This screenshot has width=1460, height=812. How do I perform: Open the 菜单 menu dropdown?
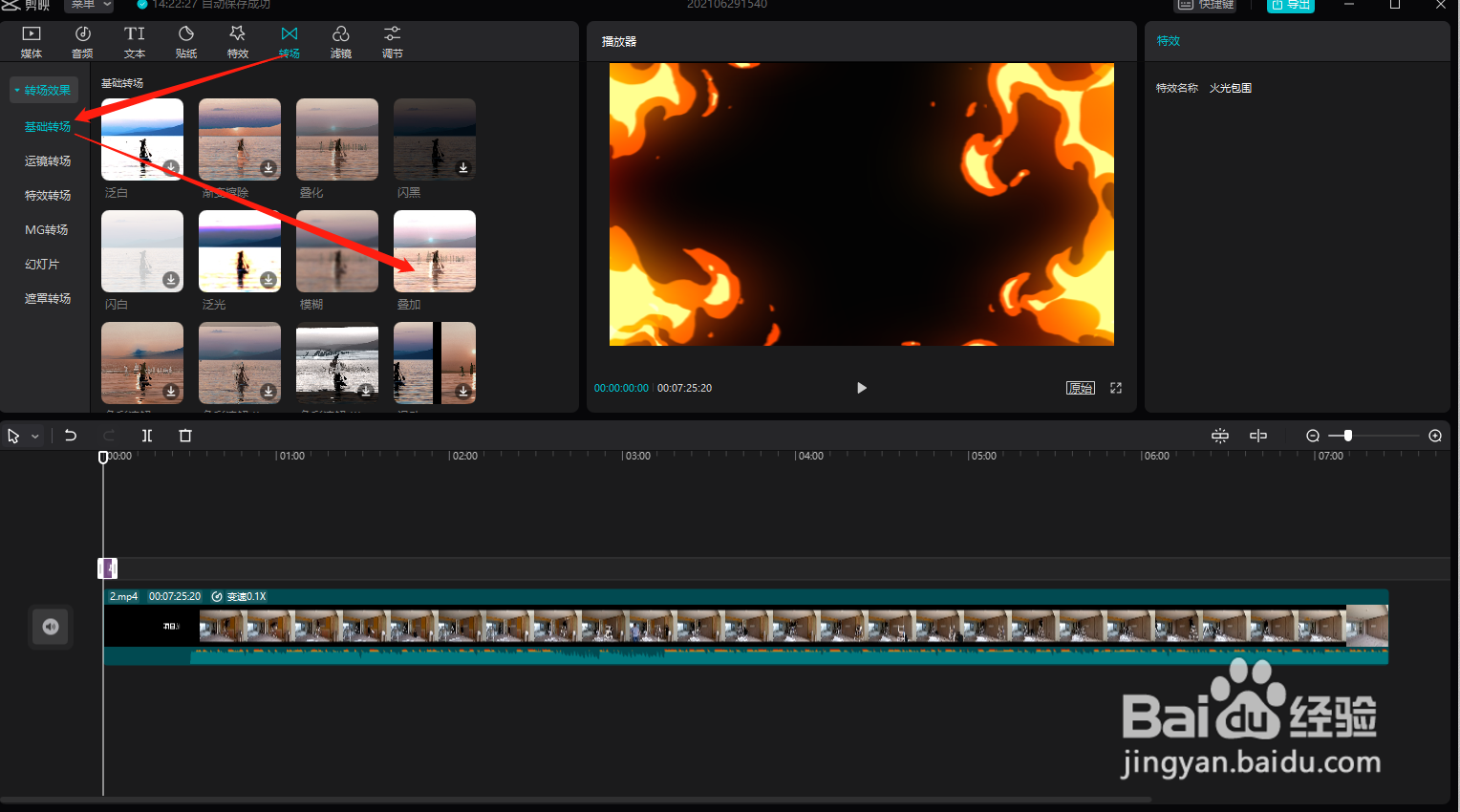click(x=89, y=5)
